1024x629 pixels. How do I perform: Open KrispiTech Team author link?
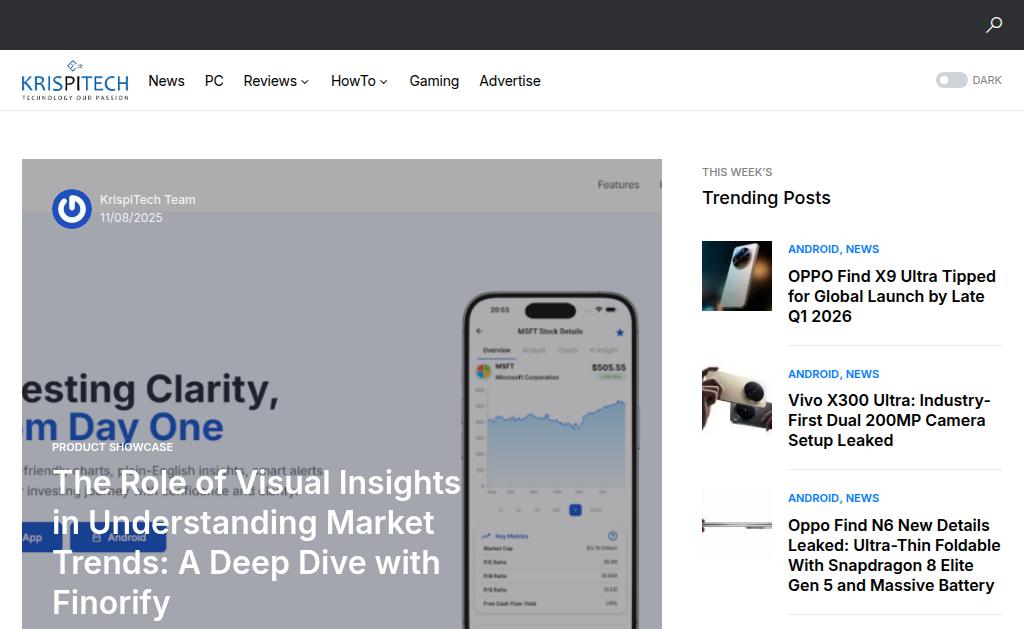(148, 200)
